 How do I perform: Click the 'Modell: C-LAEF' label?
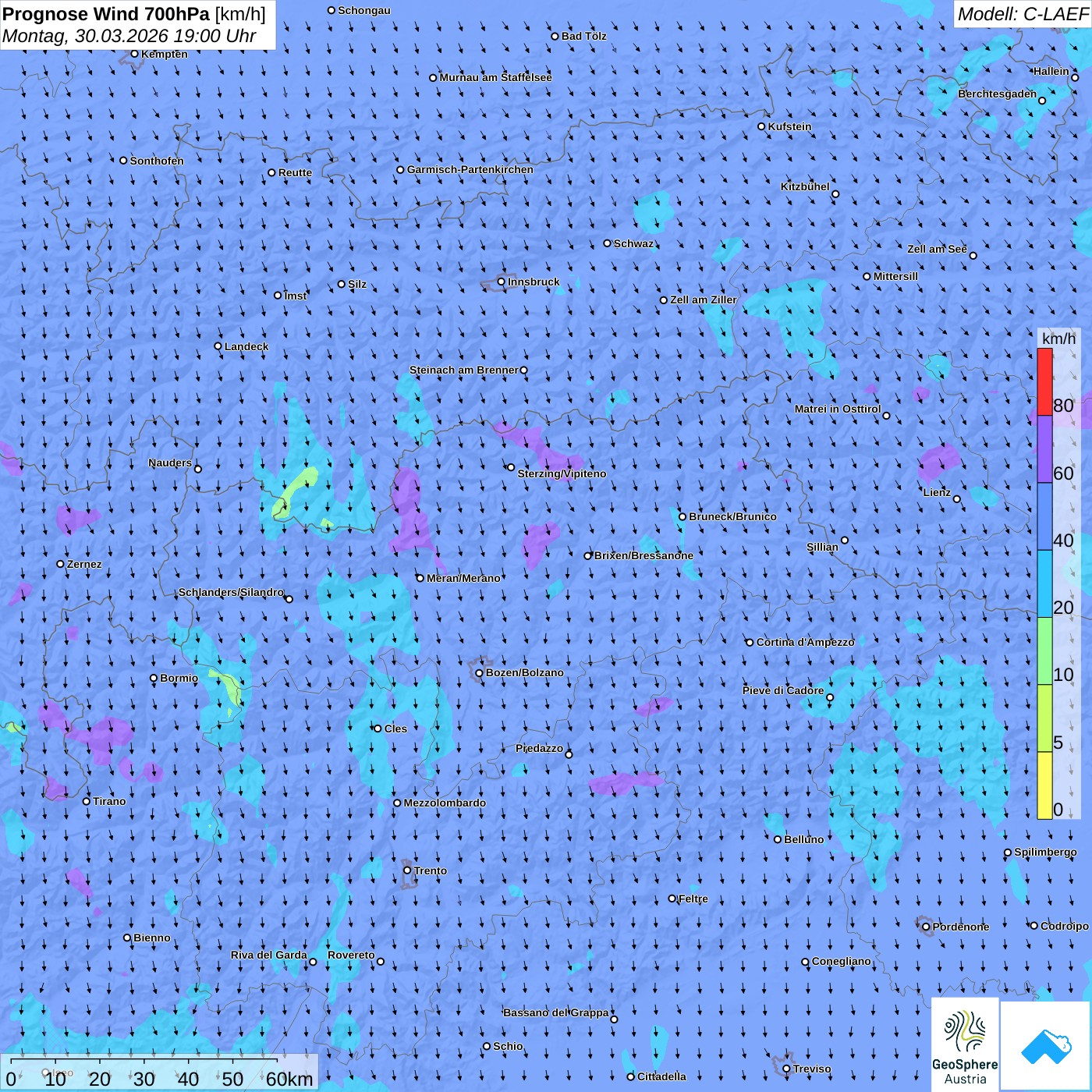tap(1022, 13)
